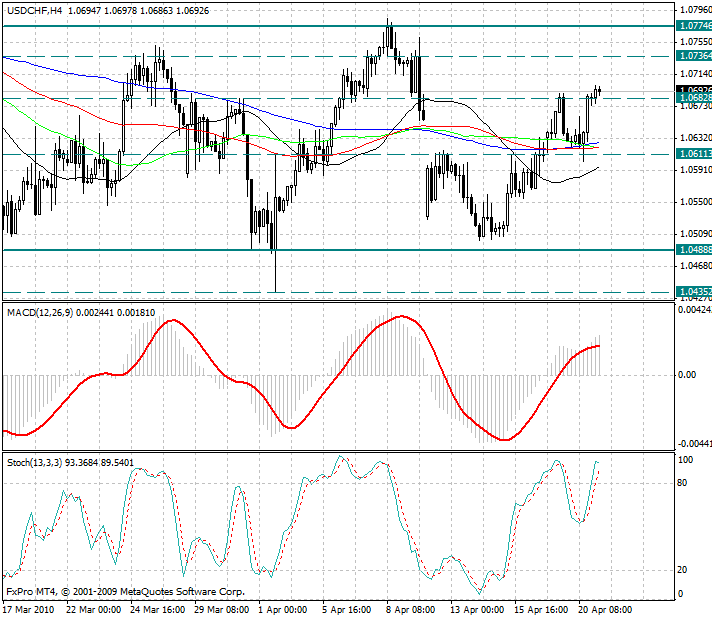This screenshot has width=712, height=617.
Task: Click the black current price tag
Action: pyautogui.click(x=693, y=90)
